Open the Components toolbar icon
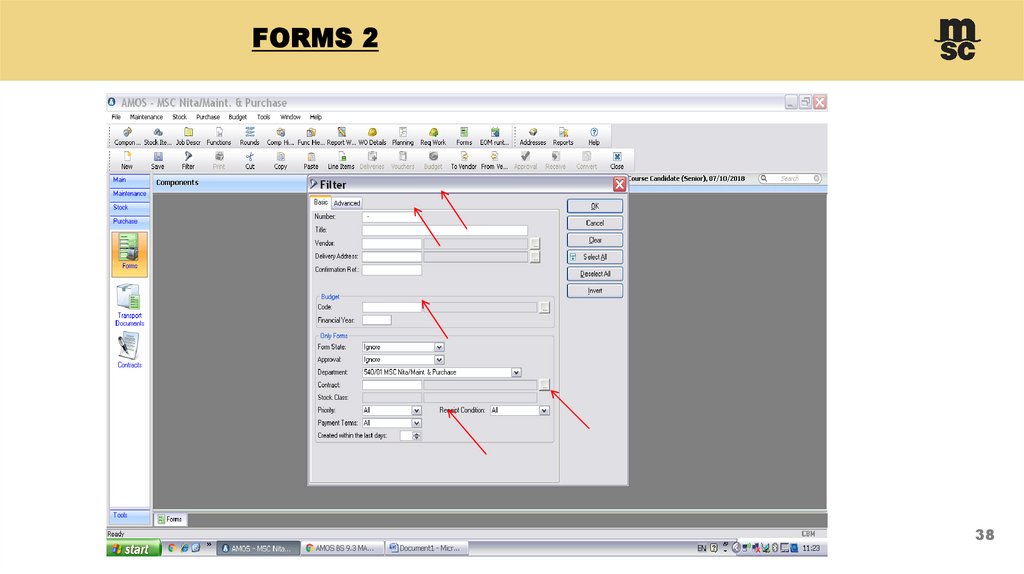Screen dimensions: 1024x574 [126, 136]
